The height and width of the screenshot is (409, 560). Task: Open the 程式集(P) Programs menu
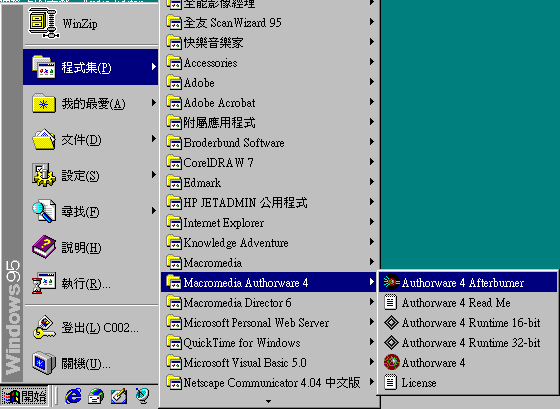coord(91,67)
